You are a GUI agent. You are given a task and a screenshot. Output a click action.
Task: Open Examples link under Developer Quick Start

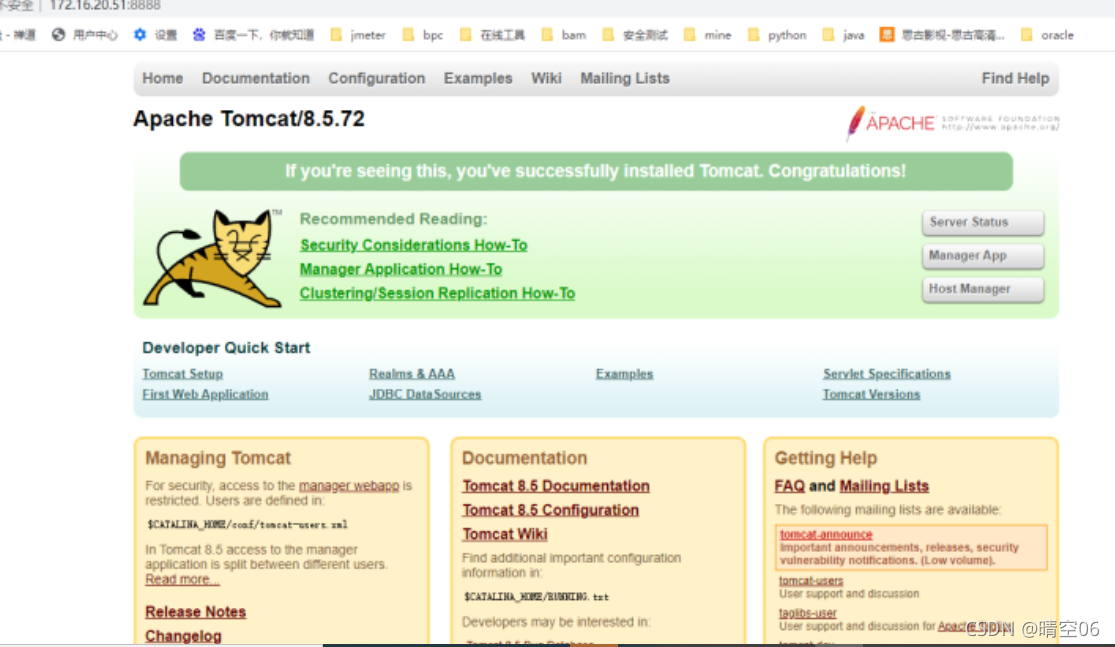(624, 374)
